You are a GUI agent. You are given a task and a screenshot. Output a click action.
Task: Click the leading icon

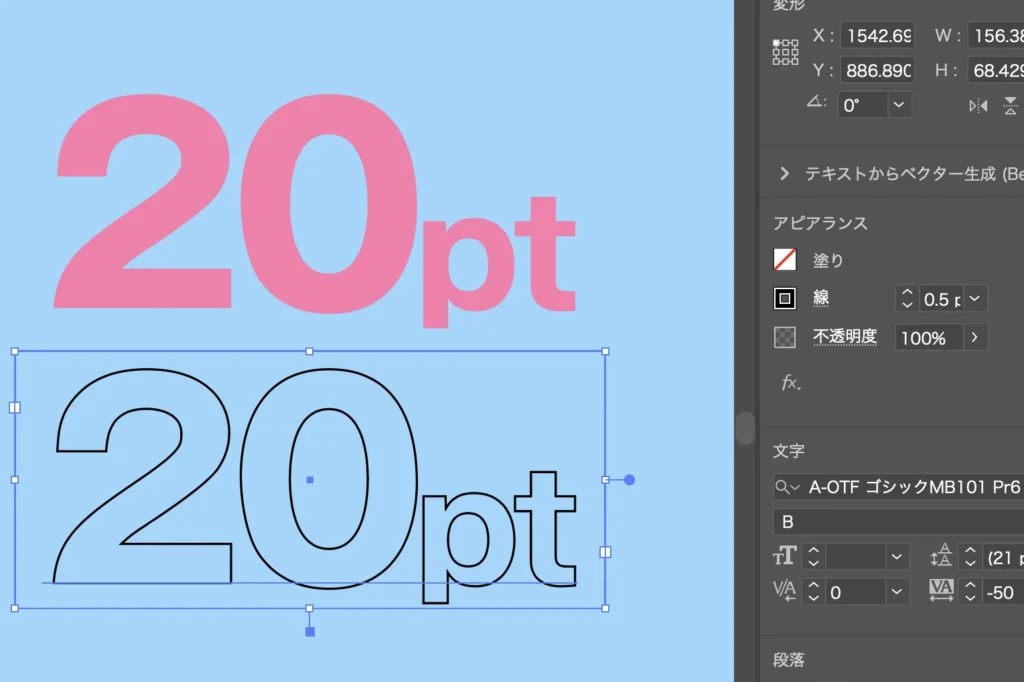[941, 557]
